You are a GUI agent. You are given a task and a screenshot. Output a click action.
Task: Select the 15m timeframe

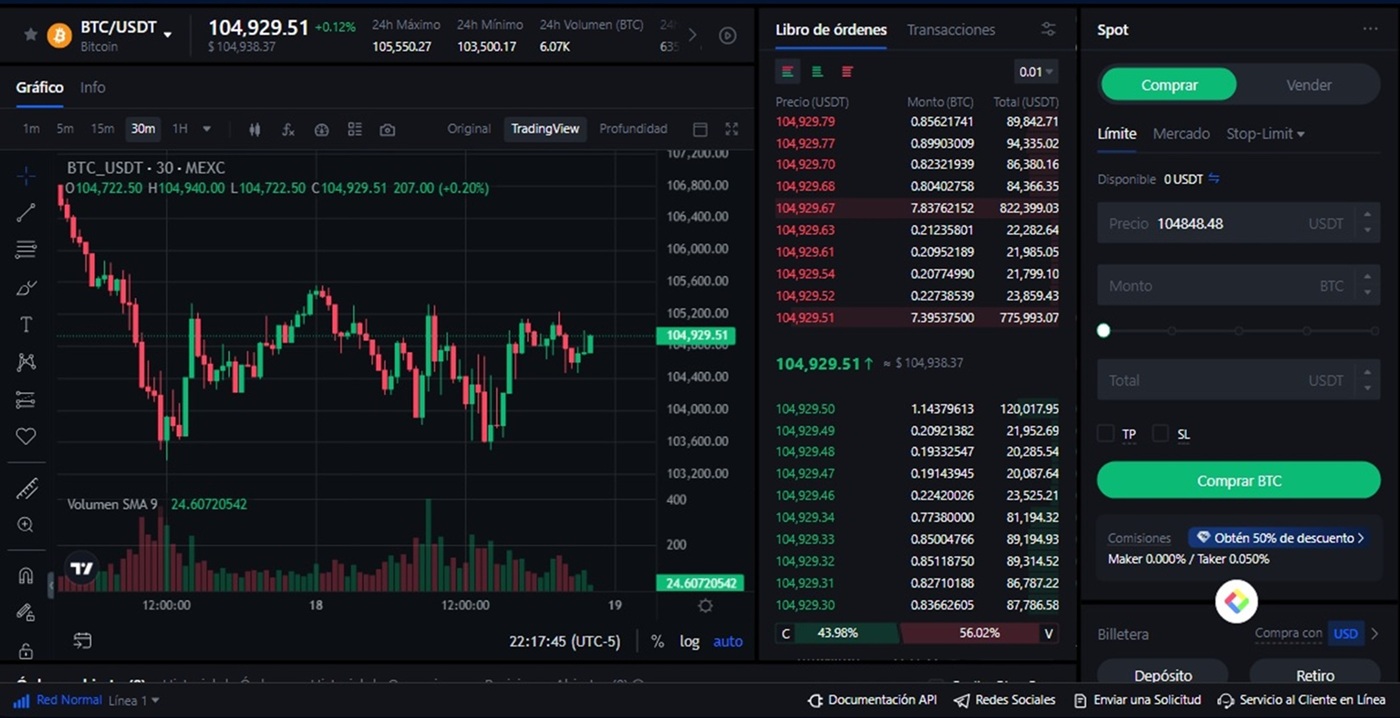(x=102, y=129)
